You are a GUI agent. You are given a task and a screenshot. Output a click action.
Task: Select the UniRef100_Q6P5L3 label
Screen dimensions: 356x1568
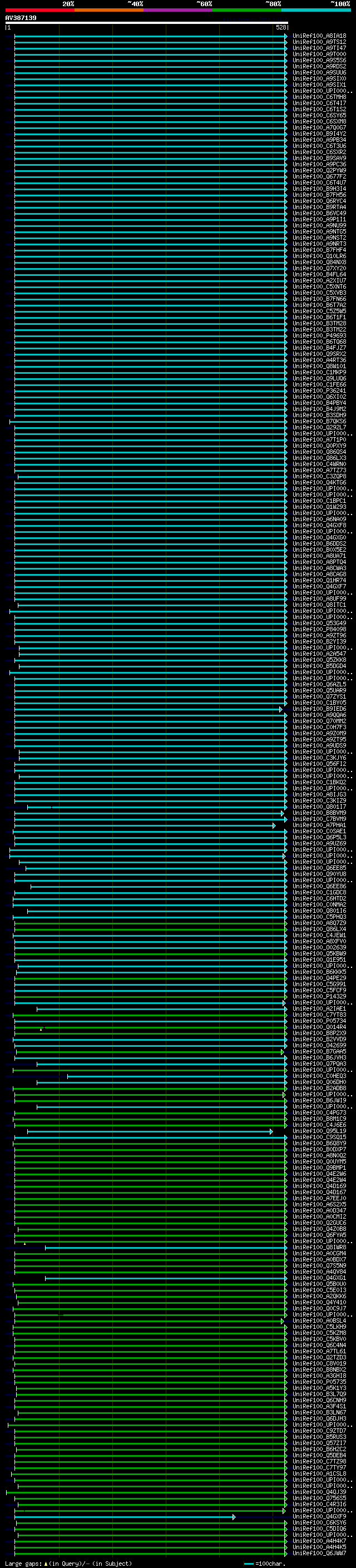pos(319,838)
